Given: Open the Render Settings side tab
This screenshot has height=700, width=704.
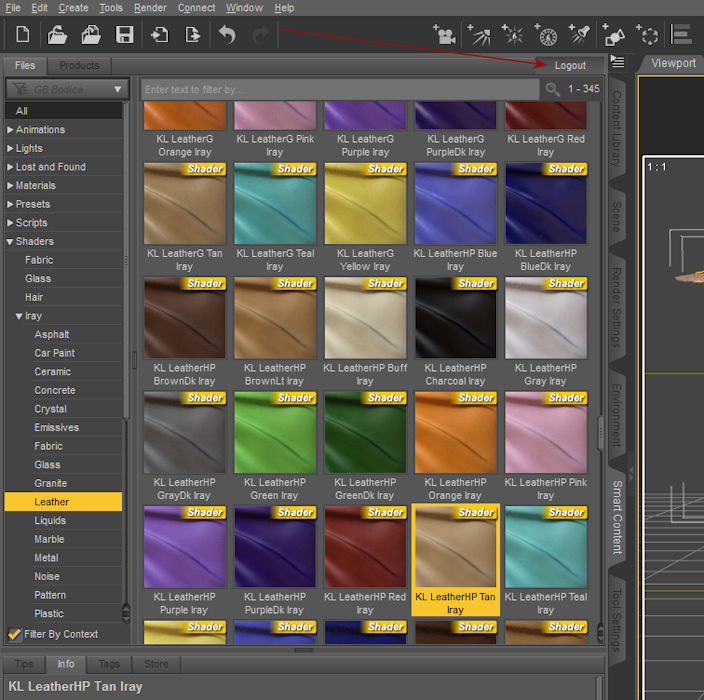Looking at the screenshot, I should (616, 307).
